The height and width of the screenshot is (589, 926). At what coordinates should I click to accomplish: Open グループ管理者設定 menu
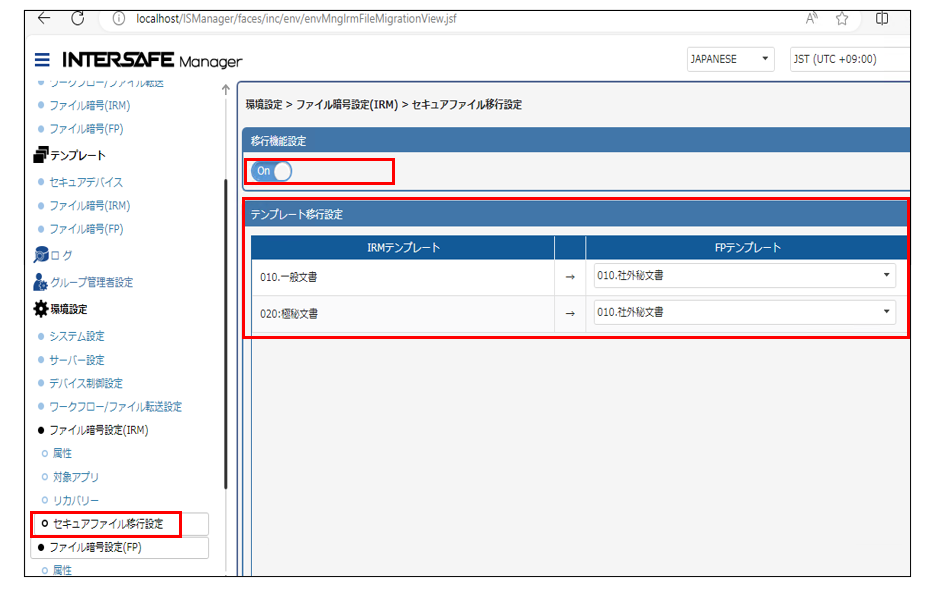[x=92, y=282]
